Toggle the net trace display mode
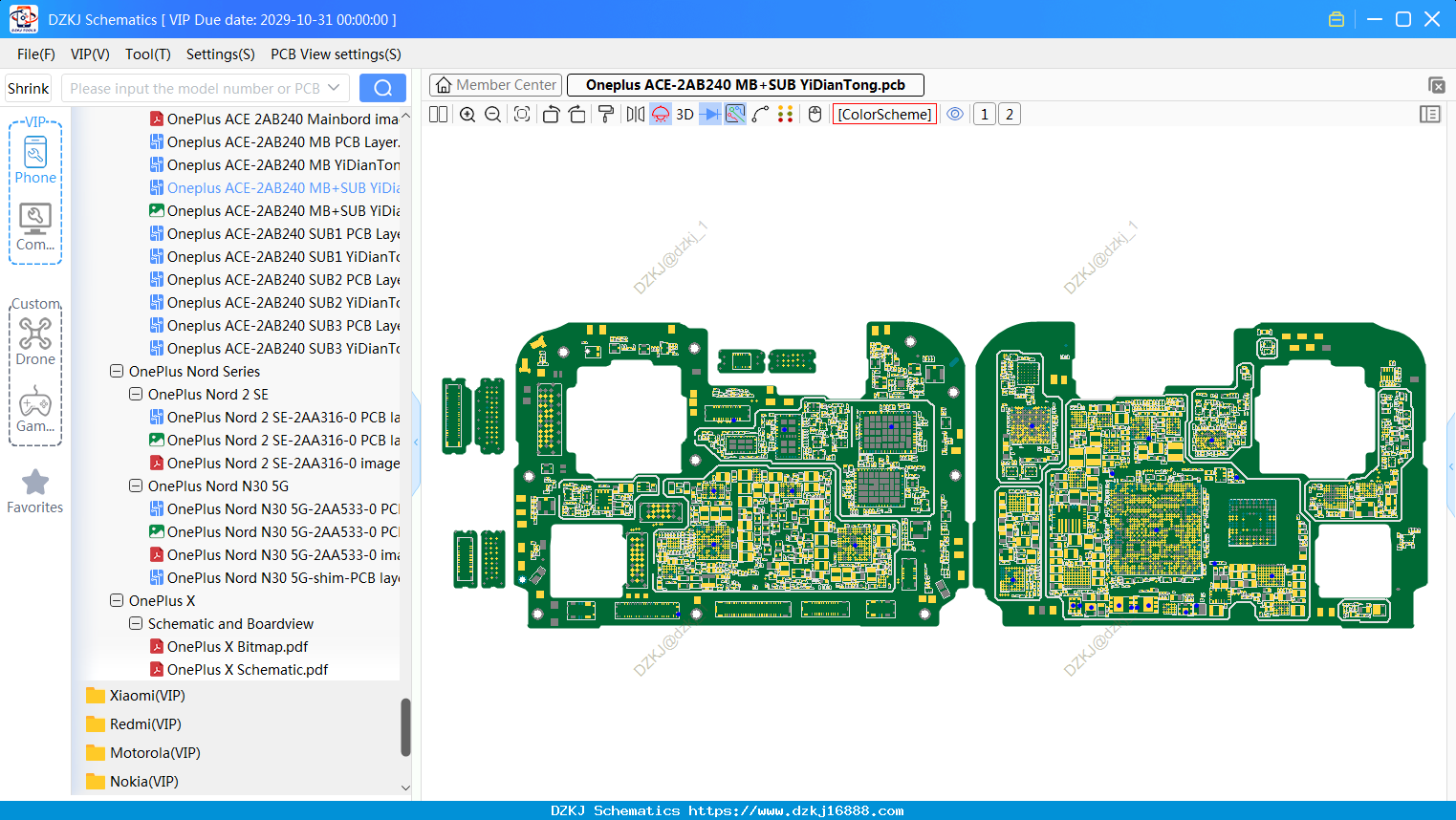Screen dimensions: 1456x820 (x=735, y=115)
